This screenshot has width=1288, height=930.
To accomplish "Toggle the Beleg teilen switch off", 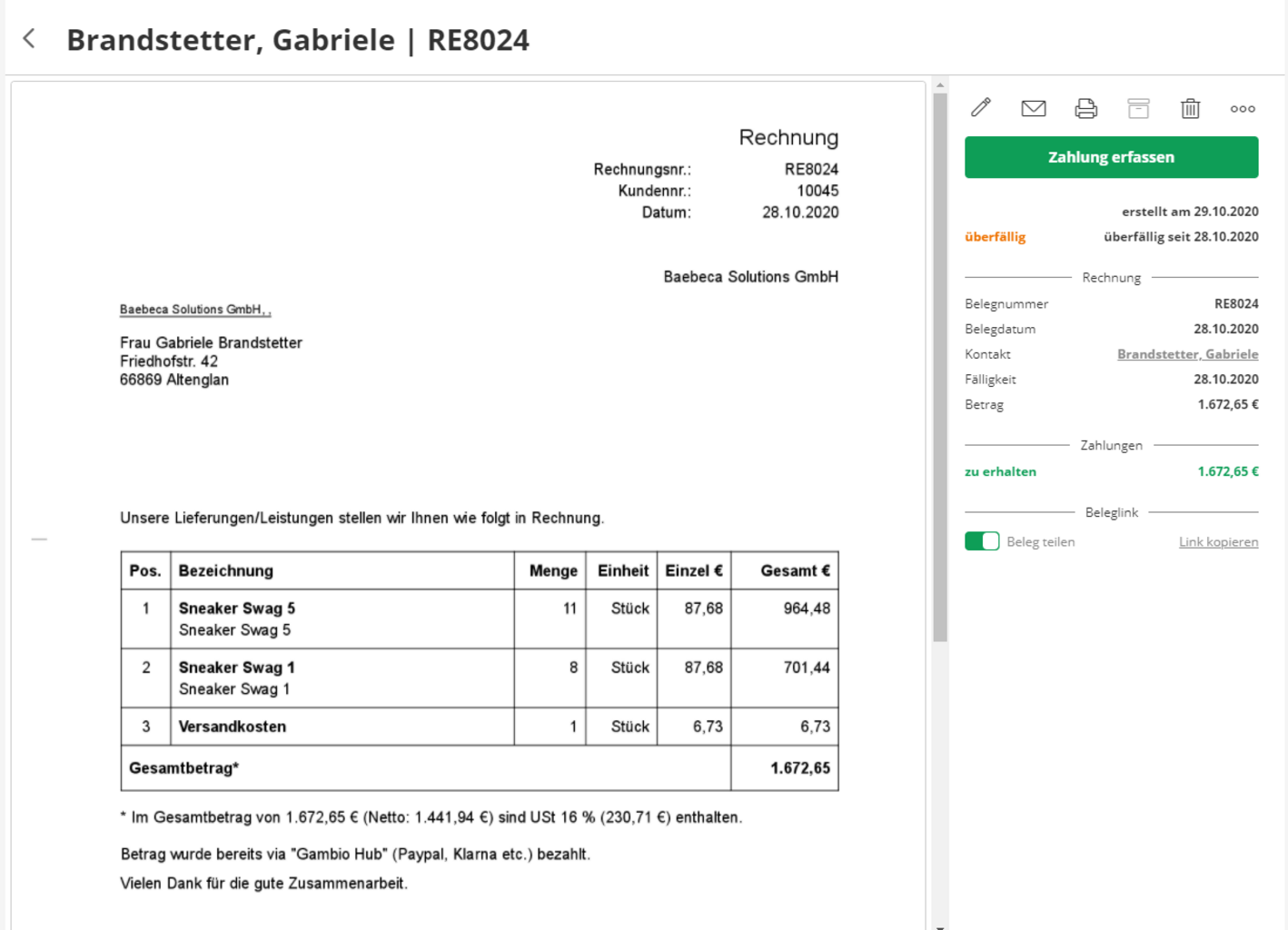I will [x=982, y=541].
